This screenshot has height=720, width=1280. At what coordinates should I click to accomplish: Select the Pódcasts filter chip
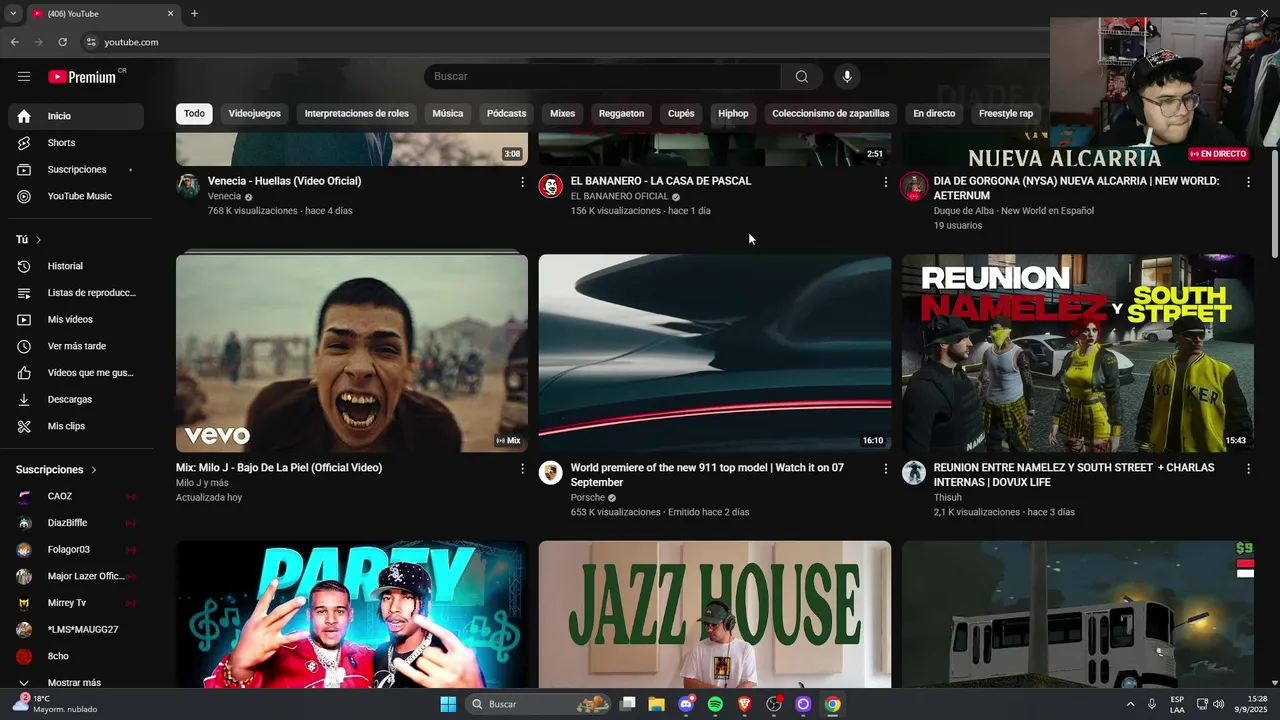tap(506, 114)
